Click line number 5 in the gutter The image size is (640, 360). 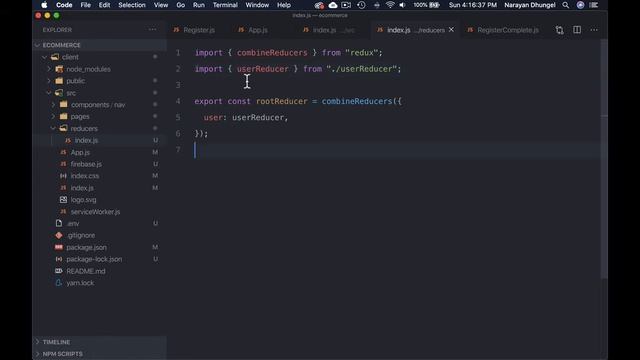(178, 118)
